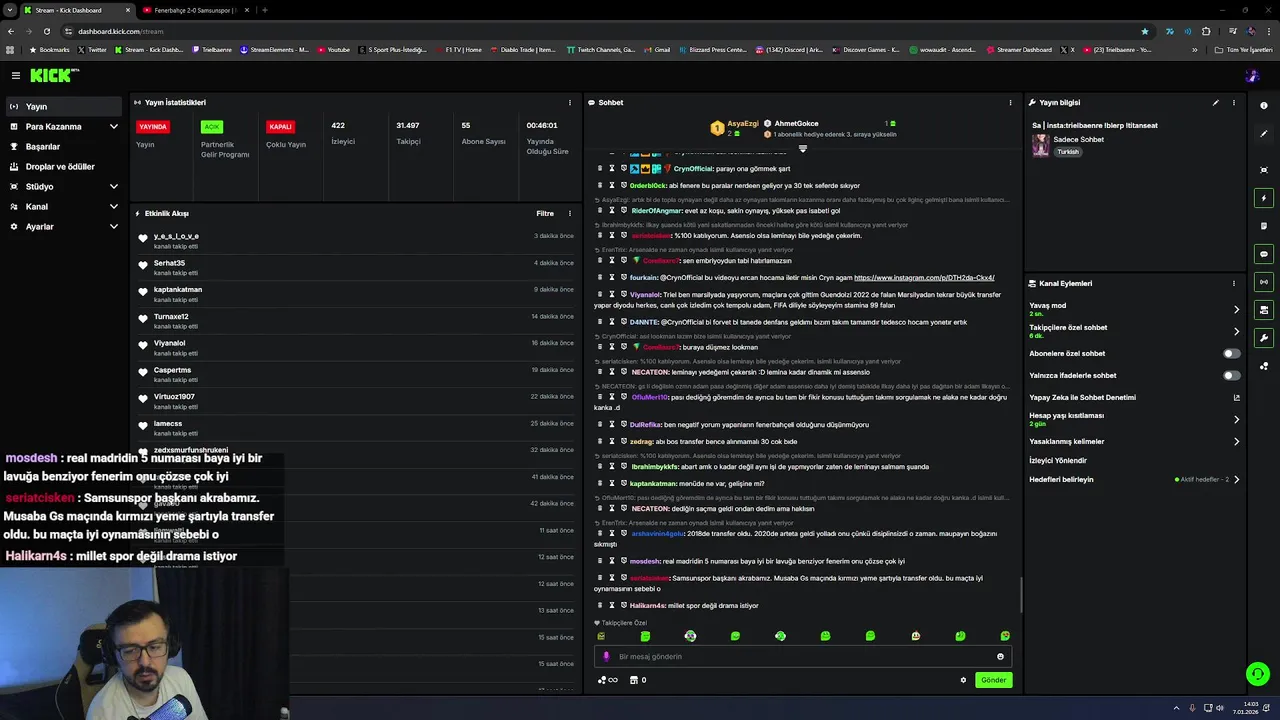Click the wrench icon in right sidebar
The height and width of the screenshot is (720, 1280).
[1264, 338]
